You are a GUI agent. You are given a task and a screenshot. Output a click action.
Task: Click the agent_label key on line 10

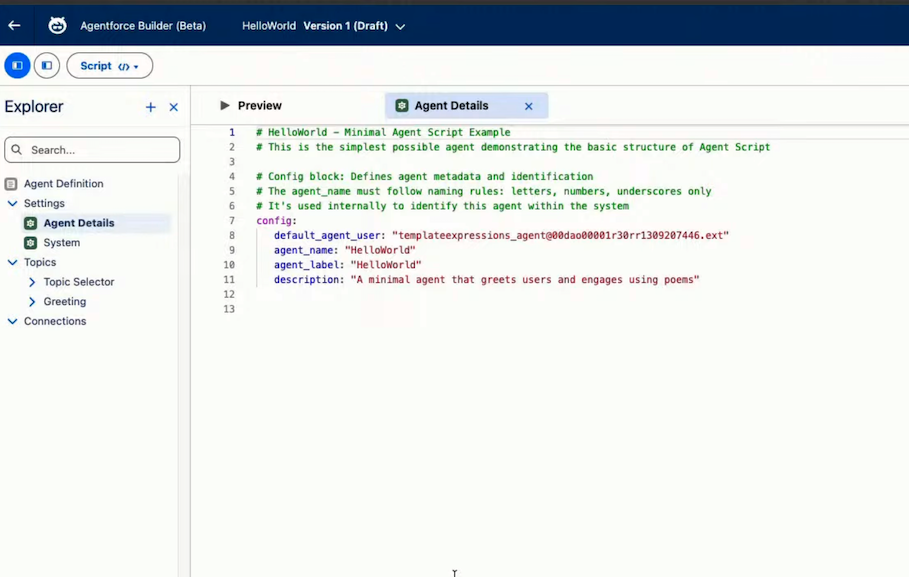tap(307, 265)
